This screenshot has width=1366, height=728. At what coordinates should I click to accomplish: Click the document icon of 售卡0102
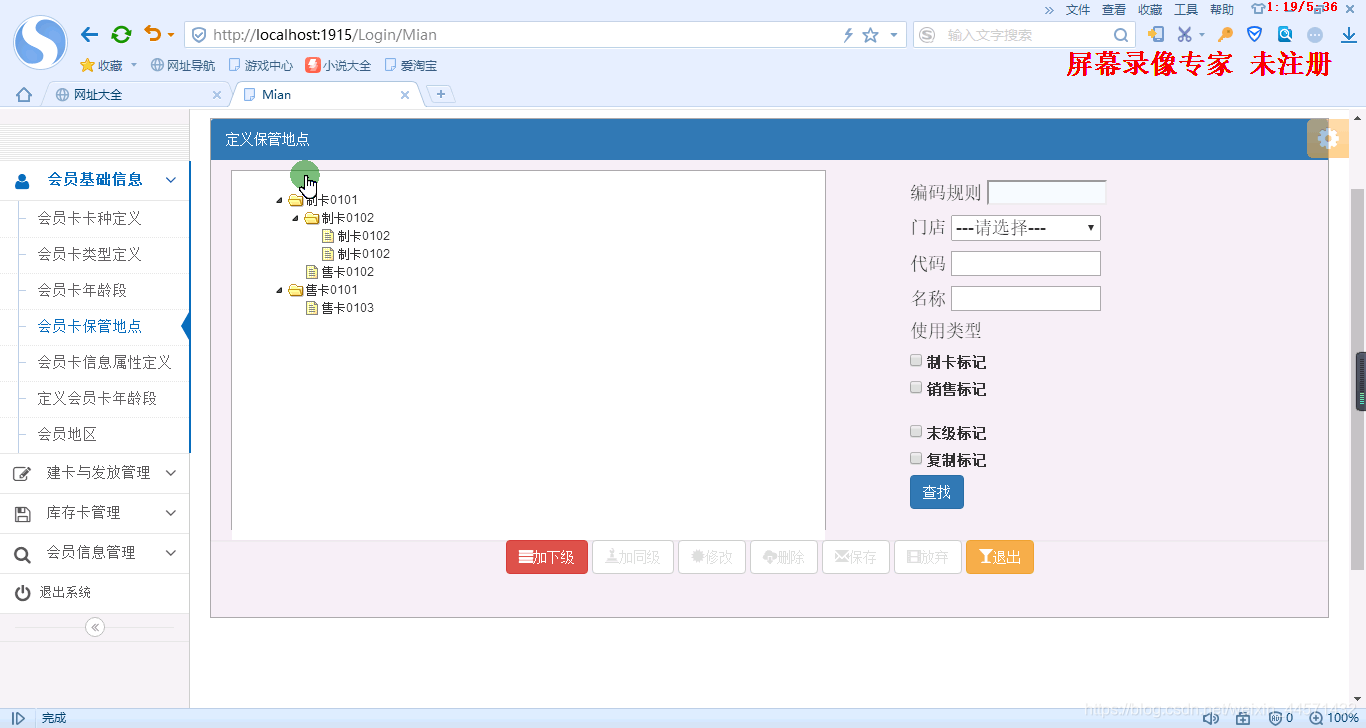(x=311, y=272)
